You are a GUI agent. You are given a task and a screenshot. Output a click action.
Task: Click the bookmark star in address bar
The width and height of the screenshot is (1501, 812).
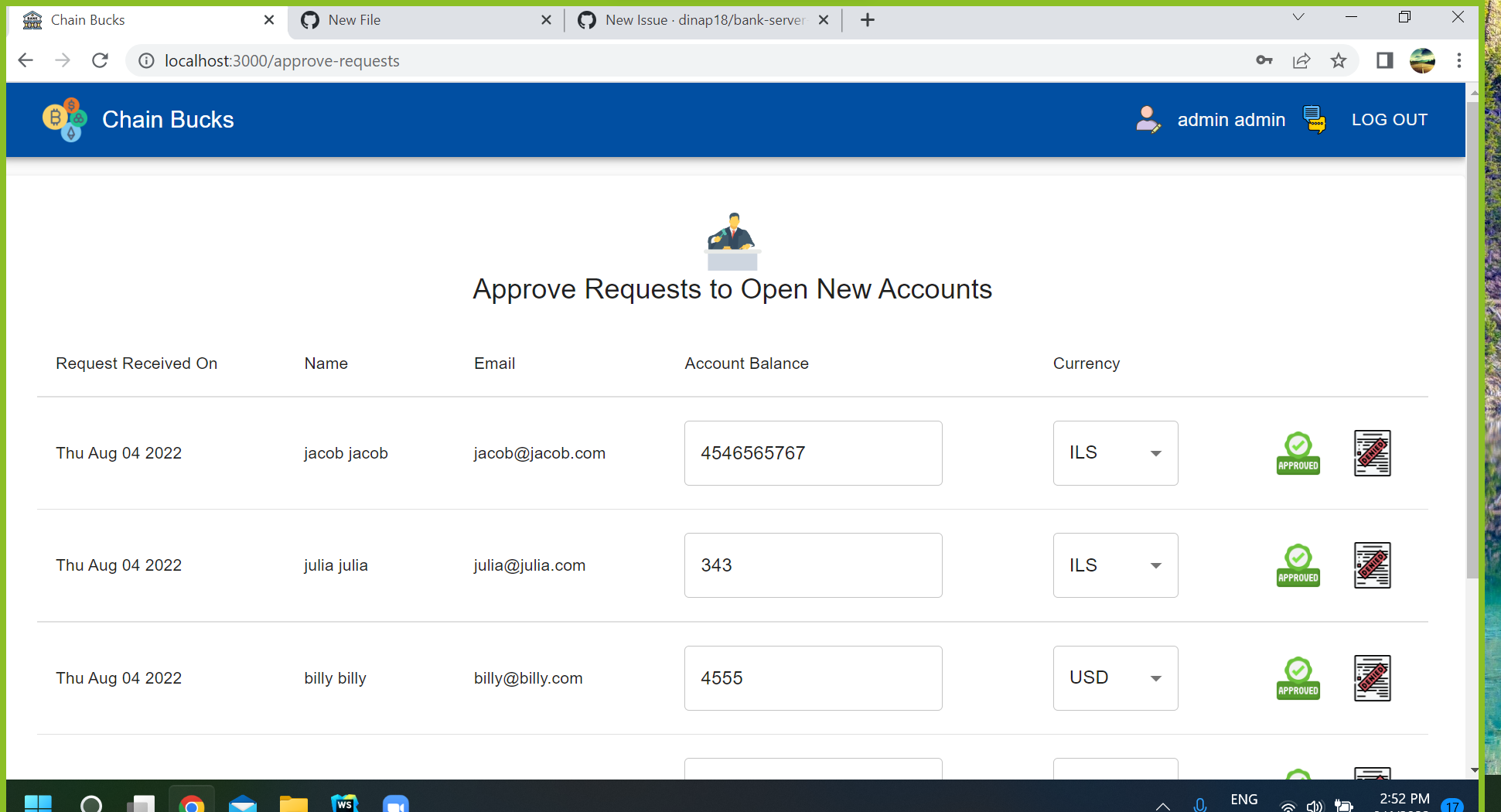[x=1339, y=60]
